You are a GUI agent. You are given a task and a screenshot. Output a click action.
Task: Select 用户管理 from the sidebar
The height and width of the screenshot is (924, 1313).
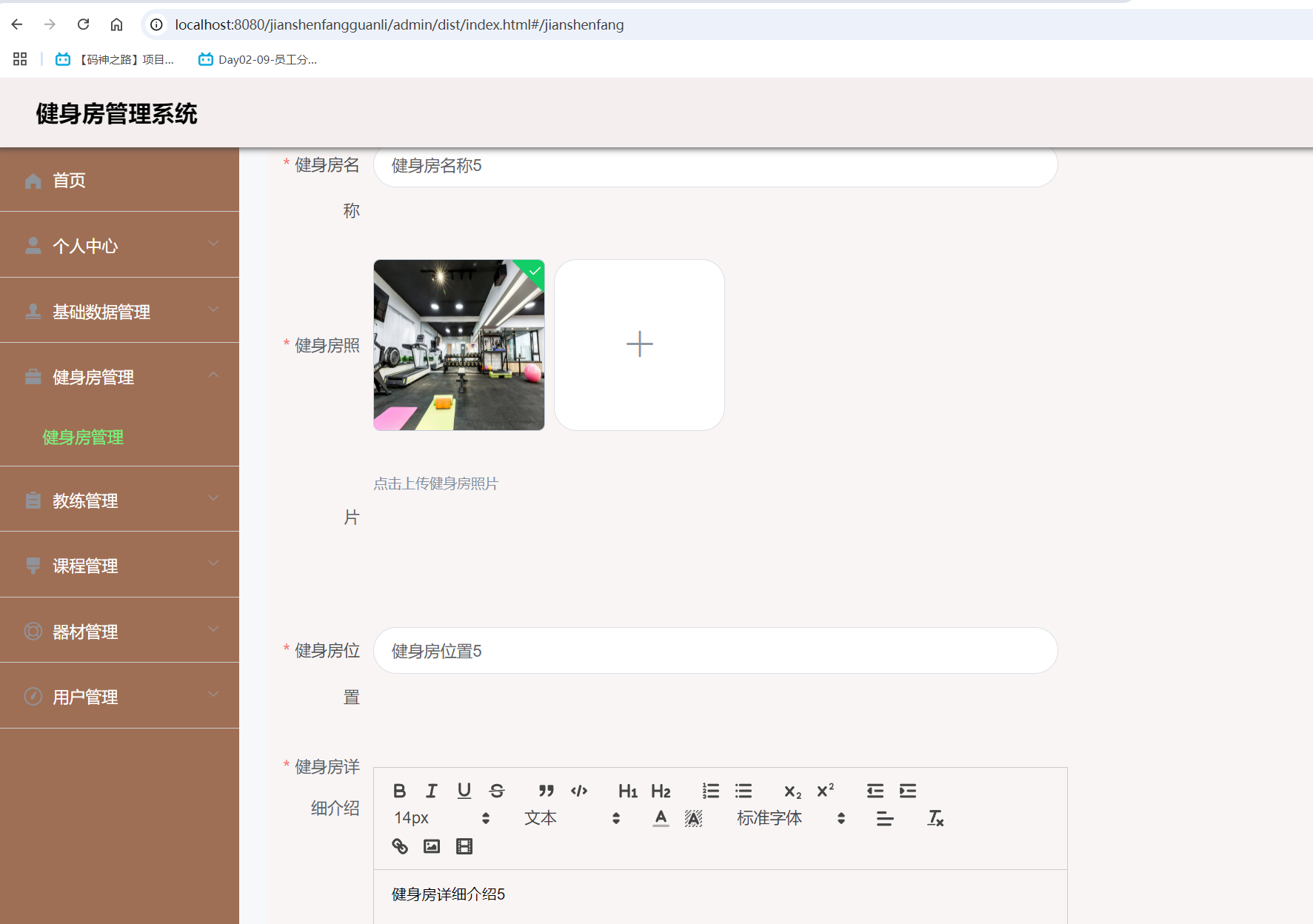pos(84,696)
